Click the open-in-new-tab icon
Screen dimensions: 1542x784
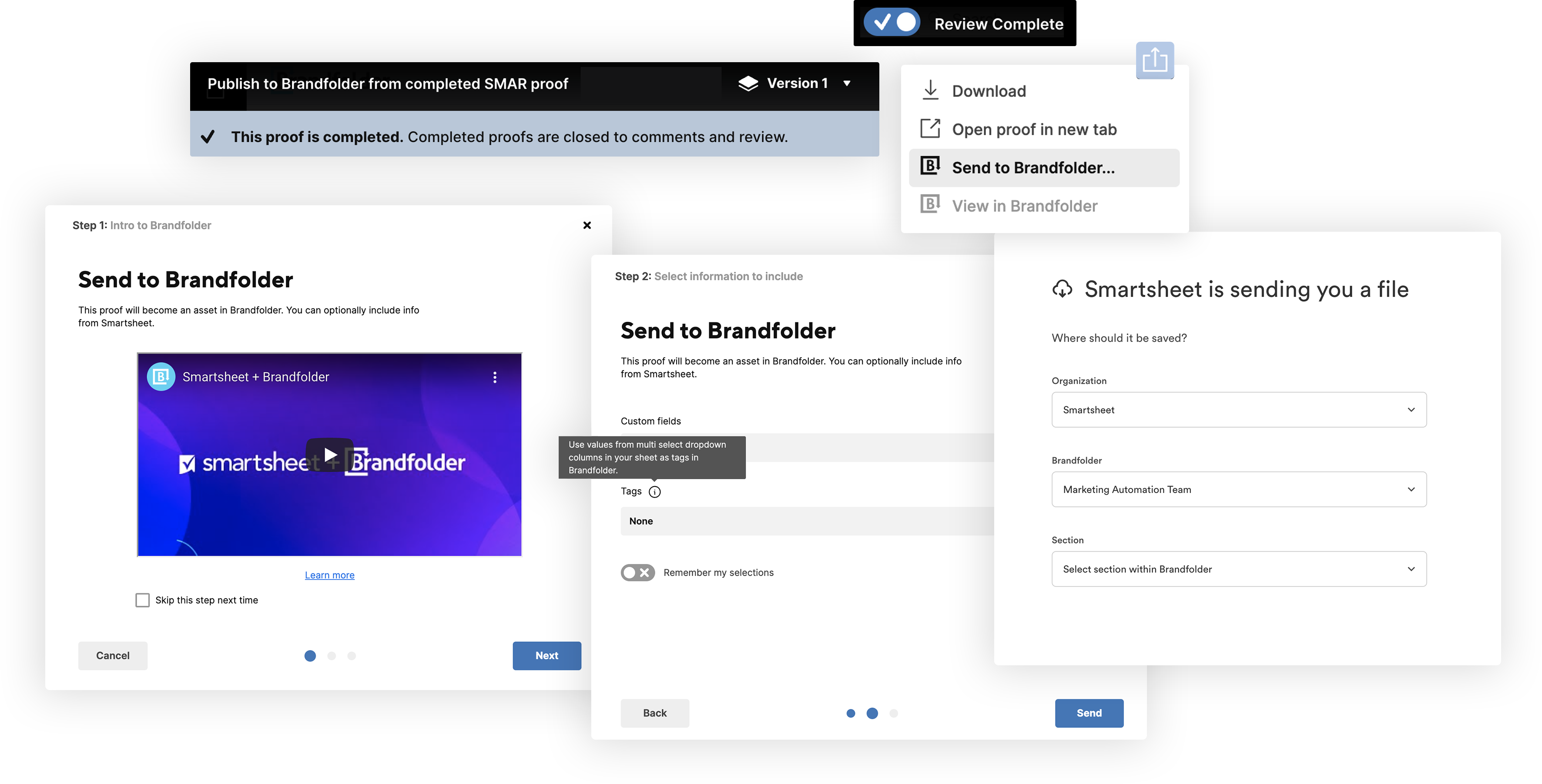[930, 128]
